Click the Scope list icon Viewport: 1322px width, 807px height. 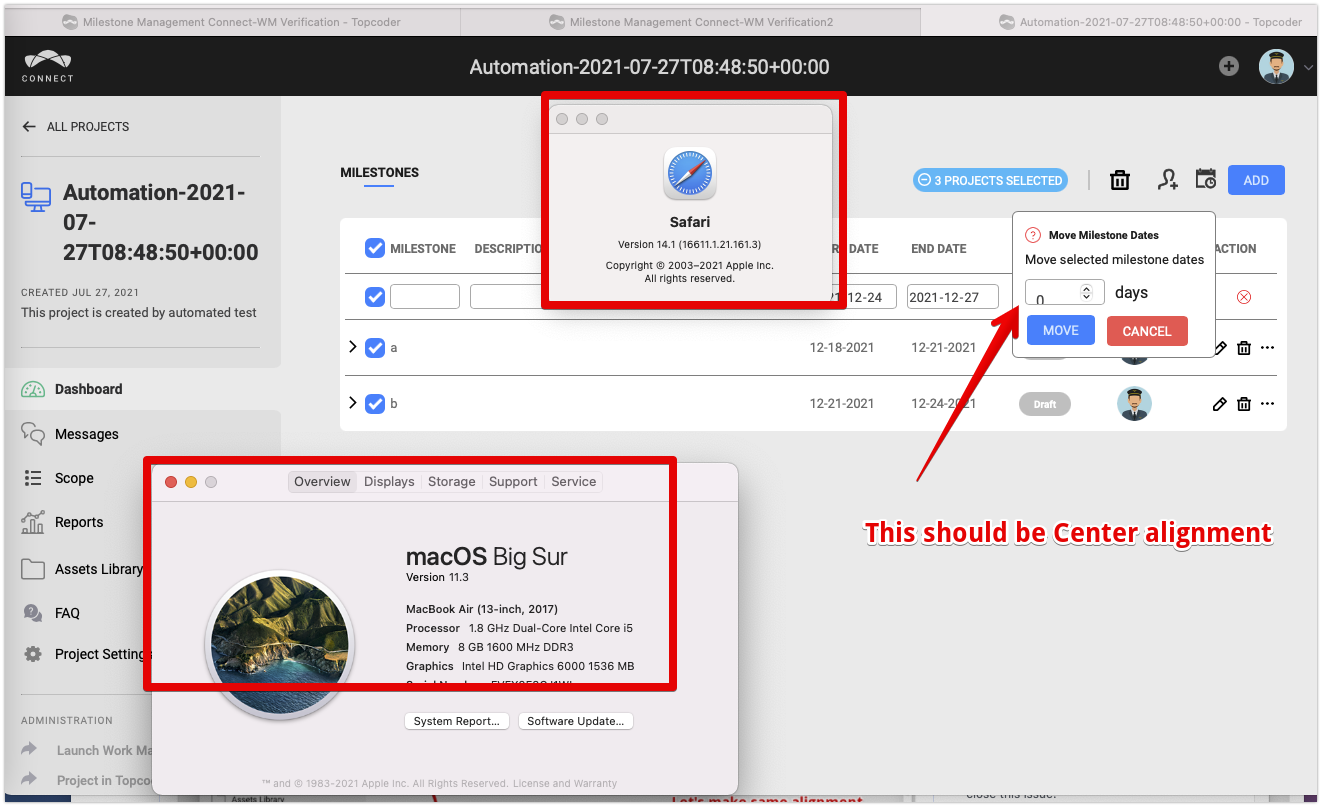click(33, 478)
